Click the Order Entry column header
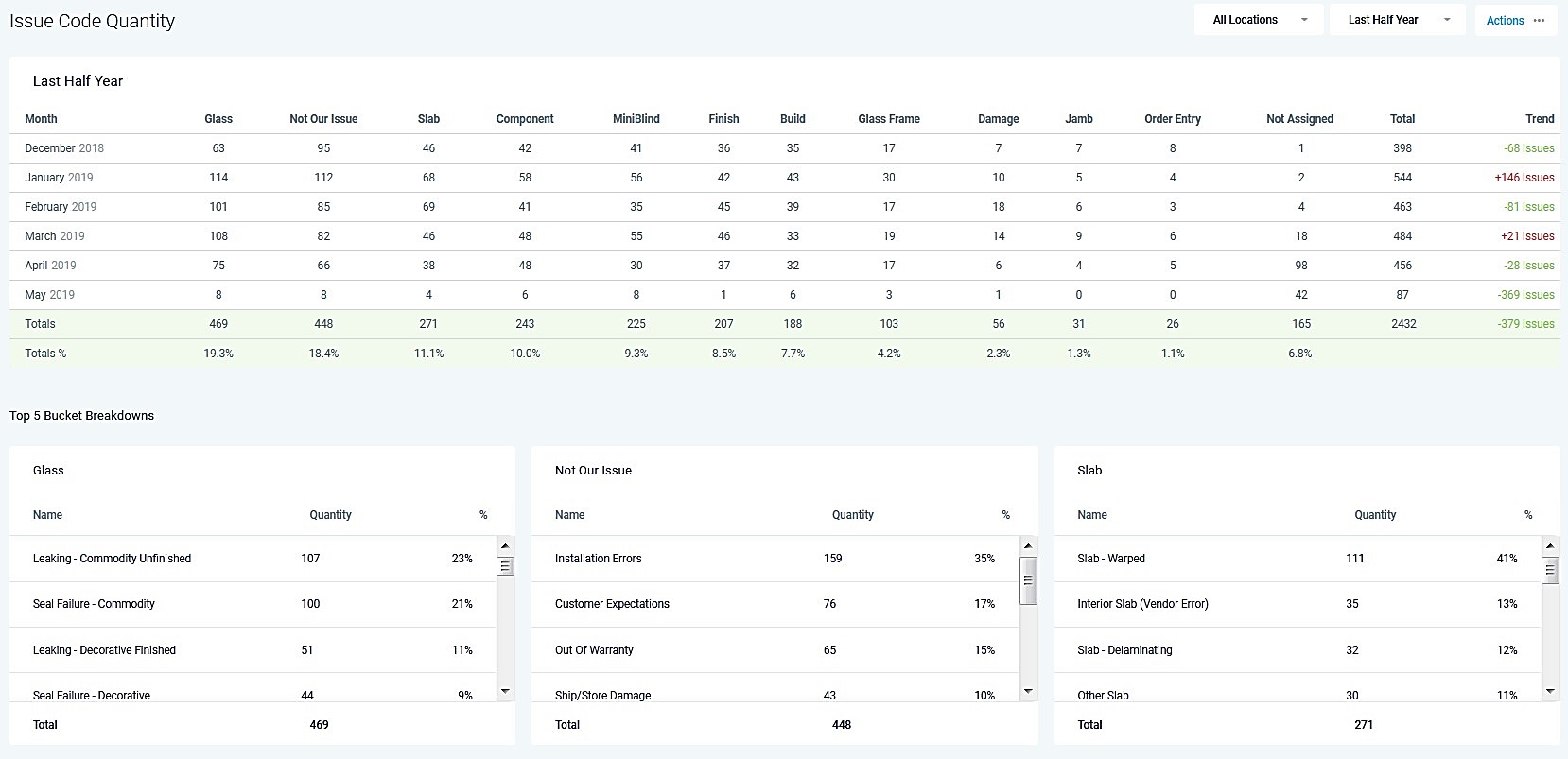1568x759 pixels. (x=1173, y=119)
